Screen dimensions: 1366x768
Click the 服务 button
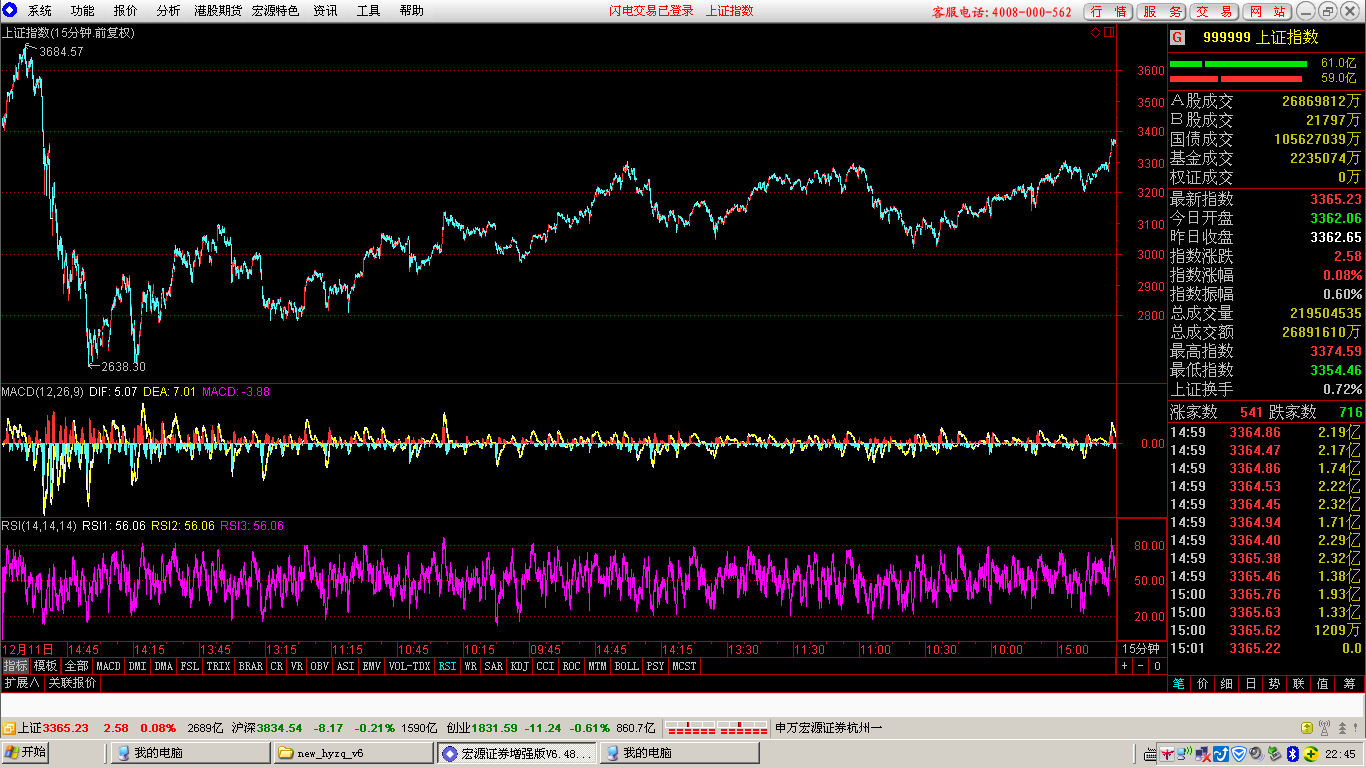(x=1162, y=11)
